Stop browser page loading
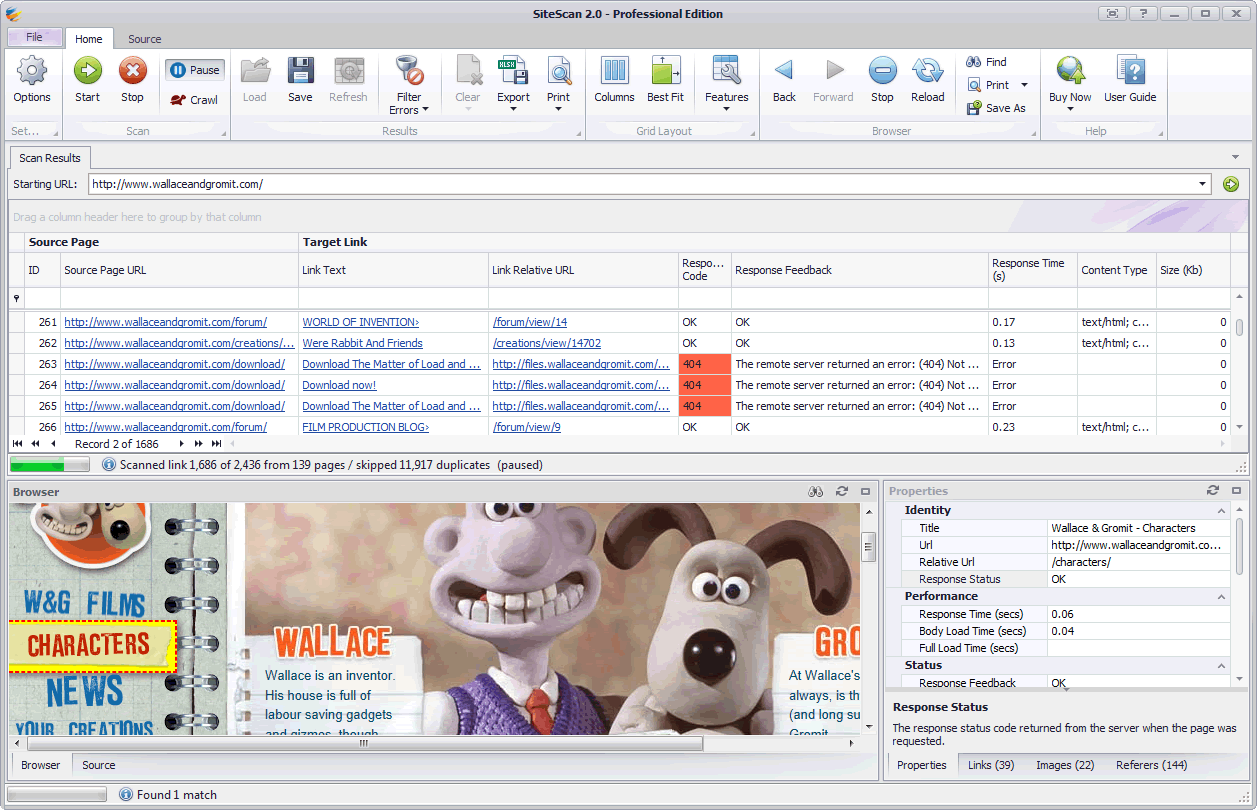Viewport: 1257px width, 810px height. click(882, 80)
